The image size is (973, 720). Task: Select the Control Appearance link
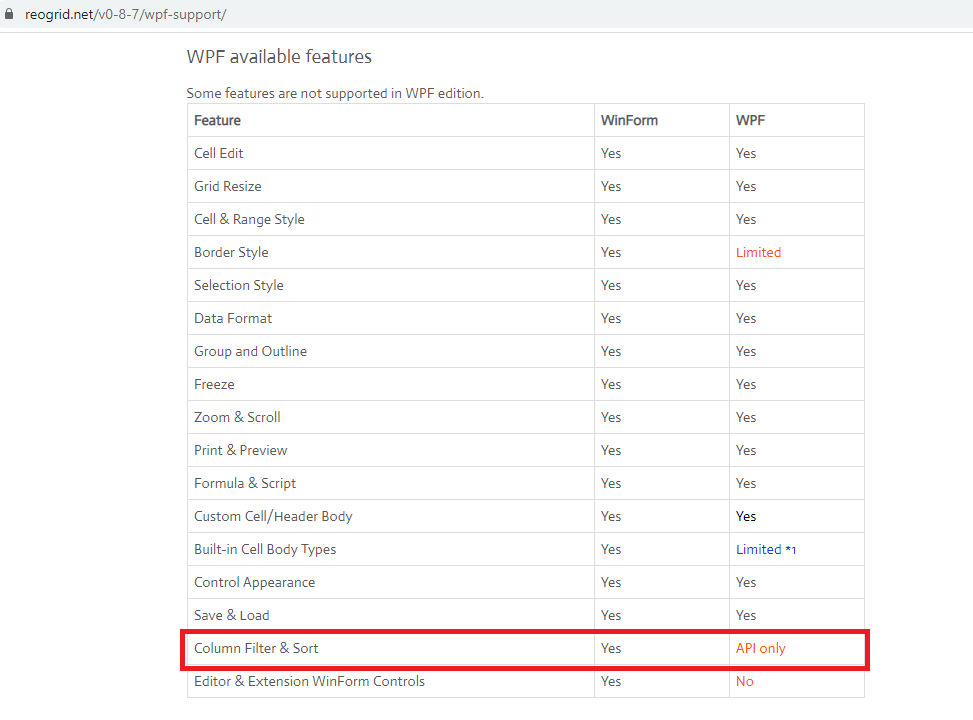[x=254, y=582]
